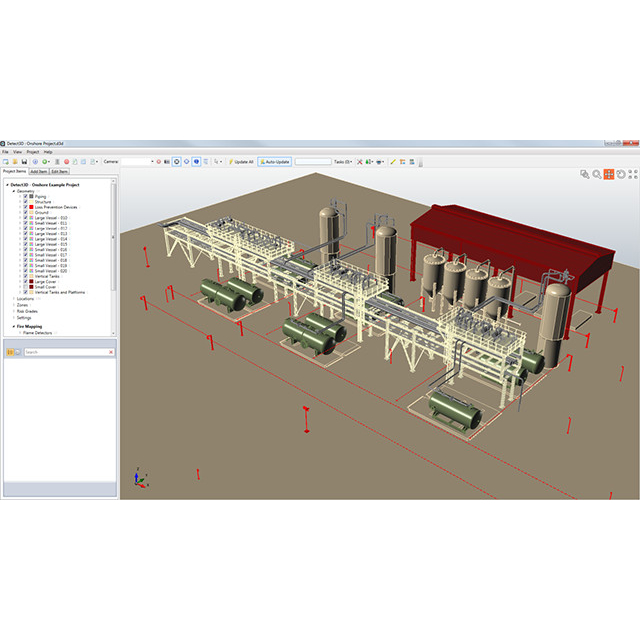Image resolution: width=640 pixels, height=640 pixels.
Task: Uncheck the Vertical Tanks checkbox
Action: click(25, 276)
